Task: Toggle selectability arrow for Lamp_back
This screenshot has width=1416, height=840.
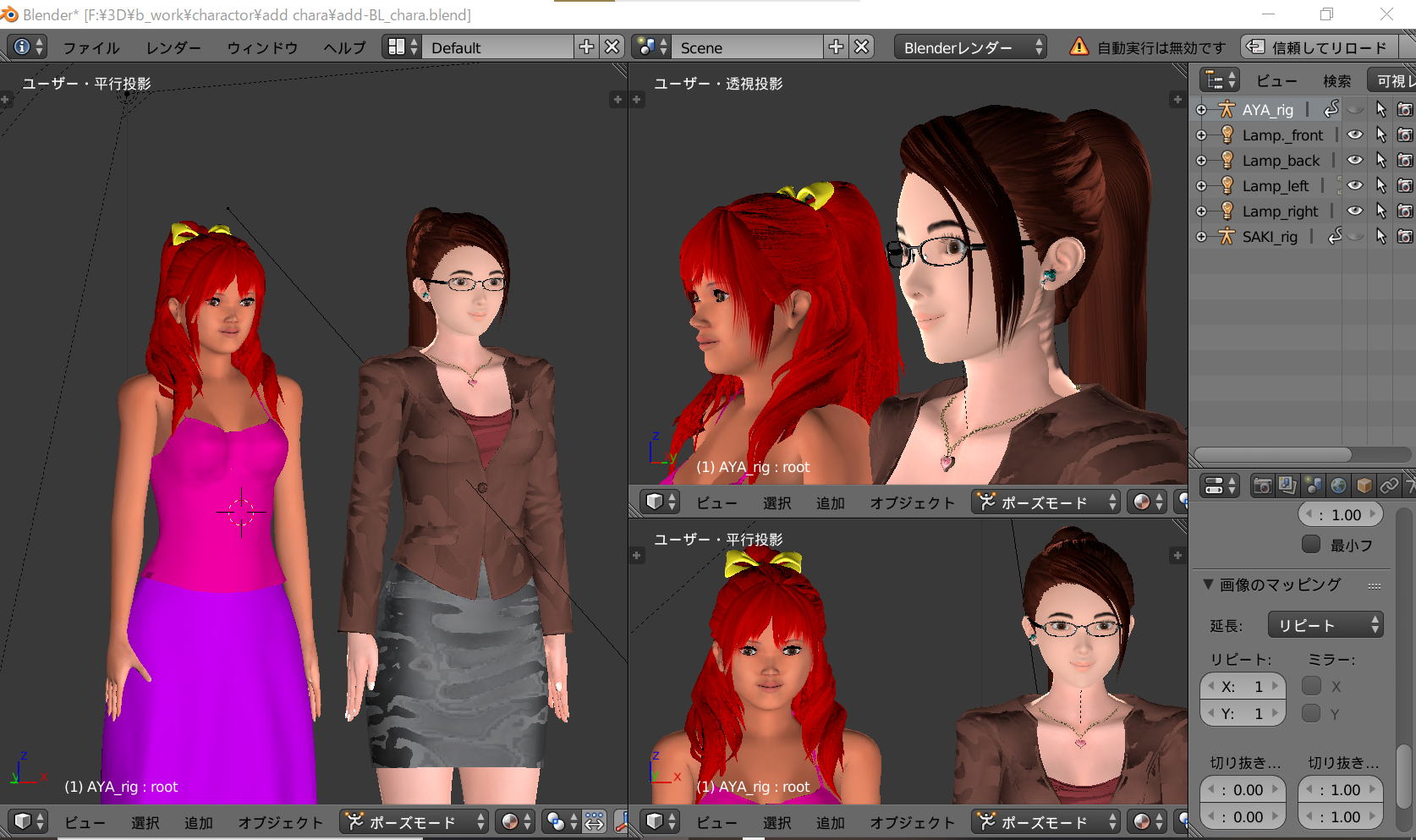Action: click(x=1380, y=161)
